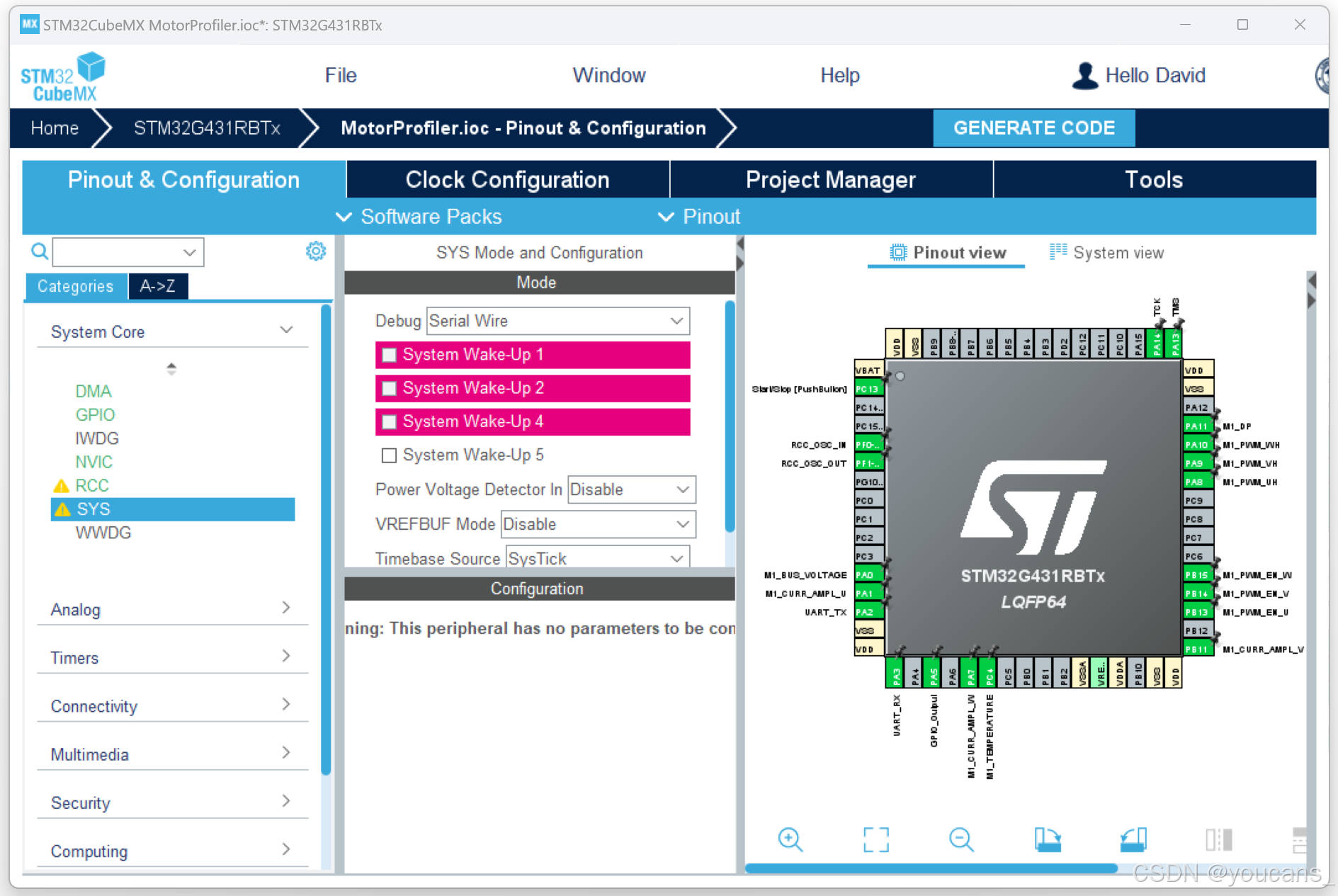Expand the Security category
This screenshot has height=896, width=1338.
(x=172, y=803)
